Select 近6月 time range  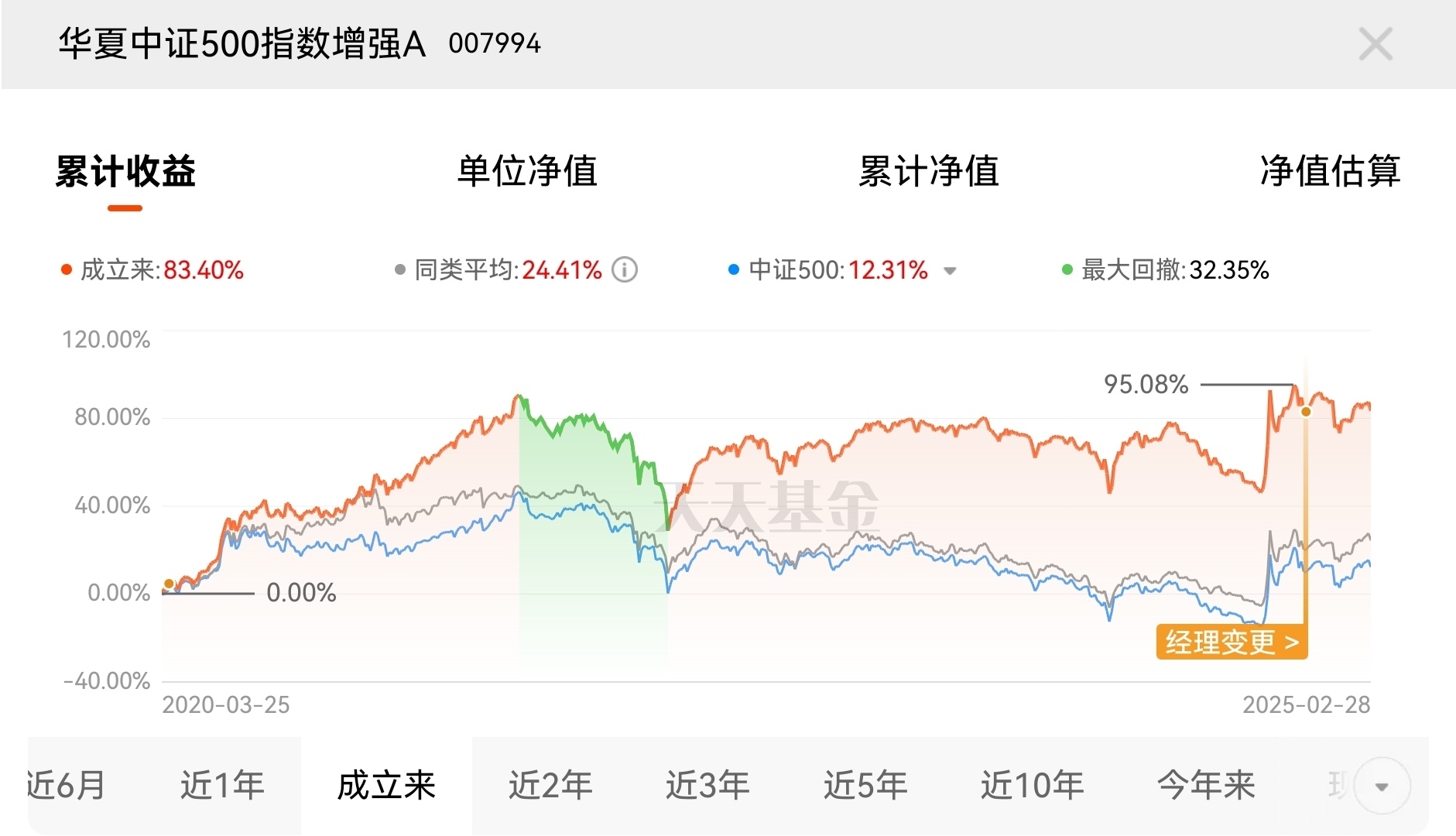pos(67,785)
